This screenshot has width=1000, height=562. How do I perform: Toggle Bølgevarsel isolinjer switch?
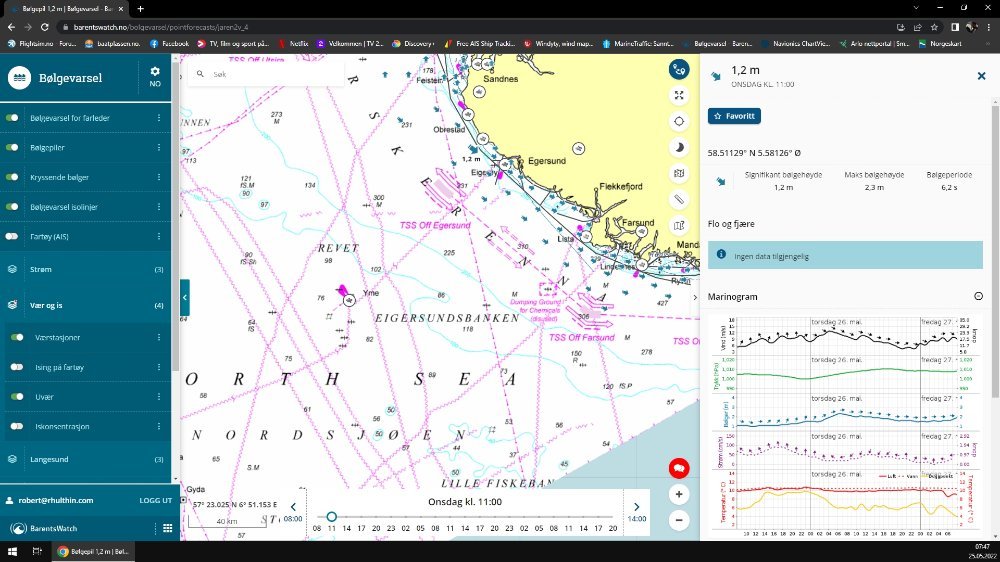tap(12, 207)
